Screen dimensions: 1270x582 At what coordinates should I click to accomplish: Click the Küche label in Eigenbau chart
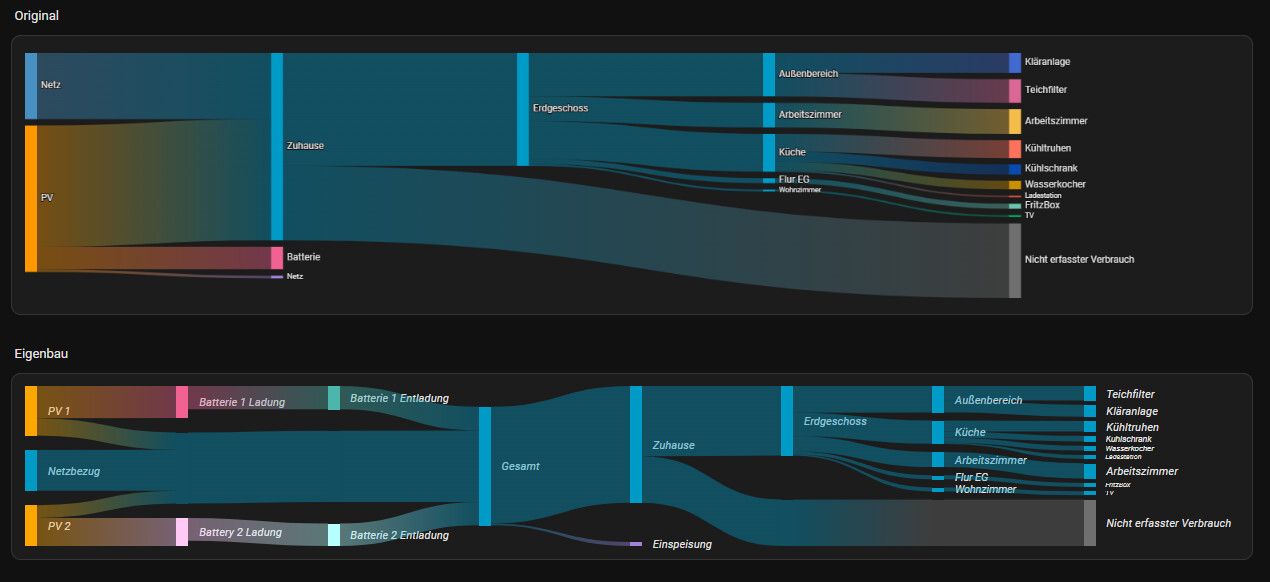click(970, 433)
